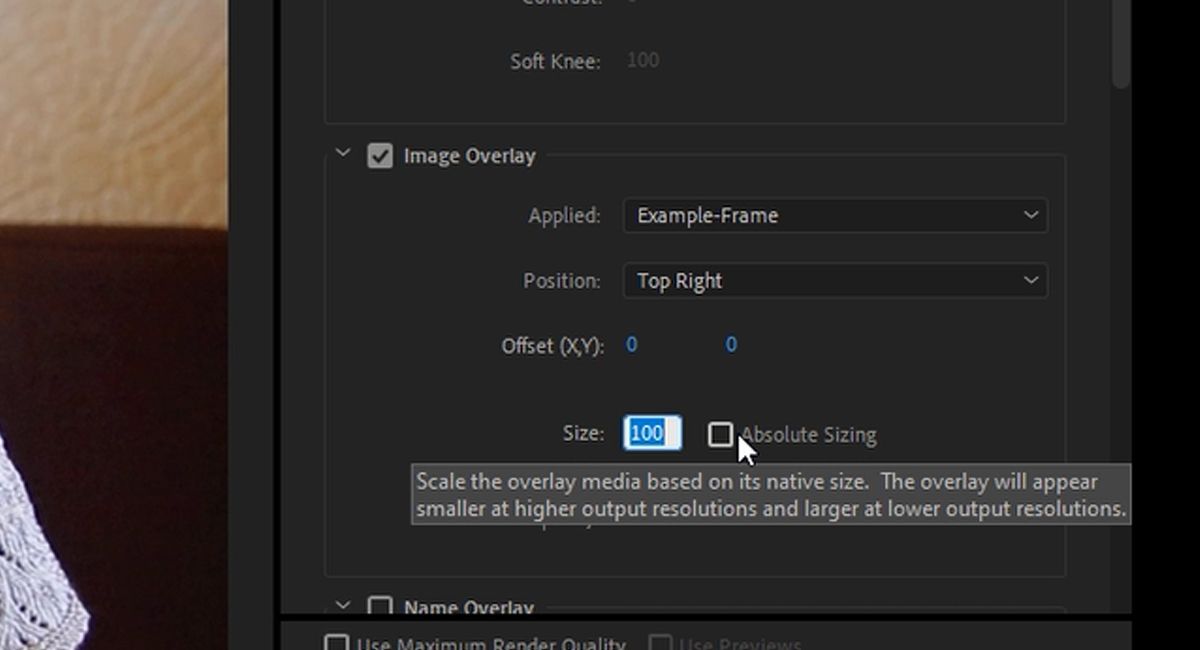Enable the Absolute Sizing option
1200x650 pixels.
point(723,434)
